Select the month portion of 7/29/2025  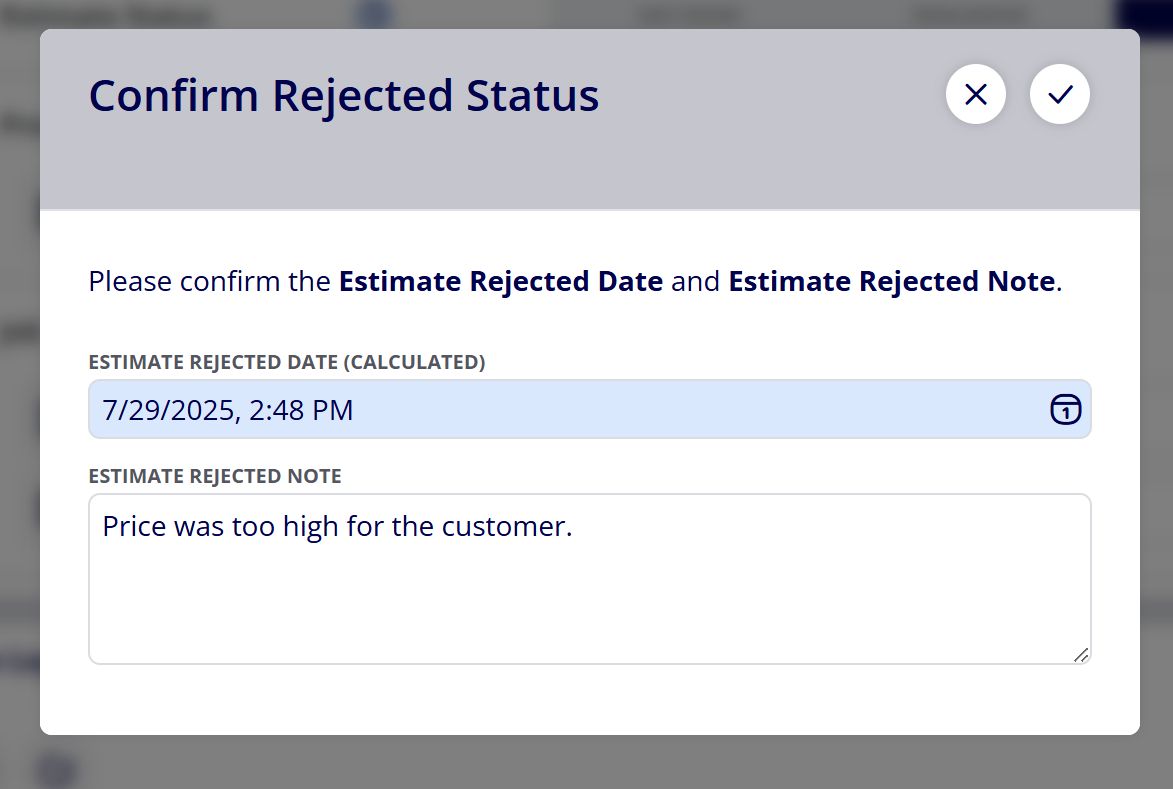coord(108,410)
